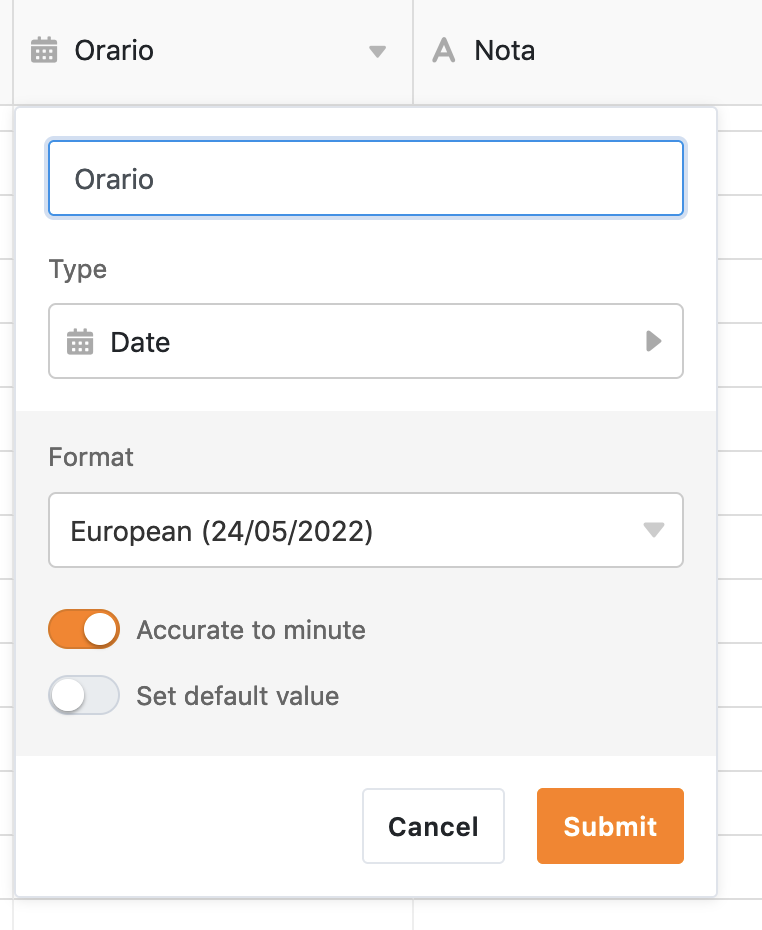Expand the Format dropdown arrow
This screenshot has height=930, width=762.
pos(654,530)
